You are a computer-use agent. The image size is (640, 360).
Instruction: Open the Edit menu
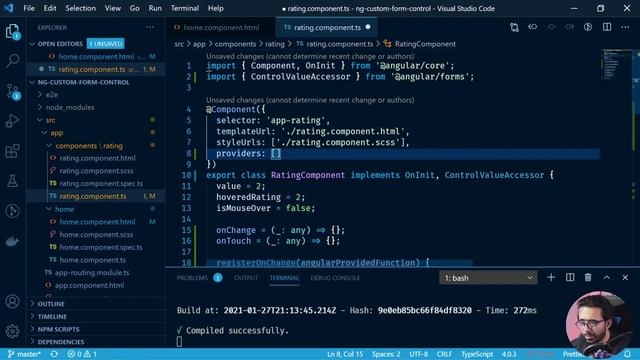pos(50,8)
